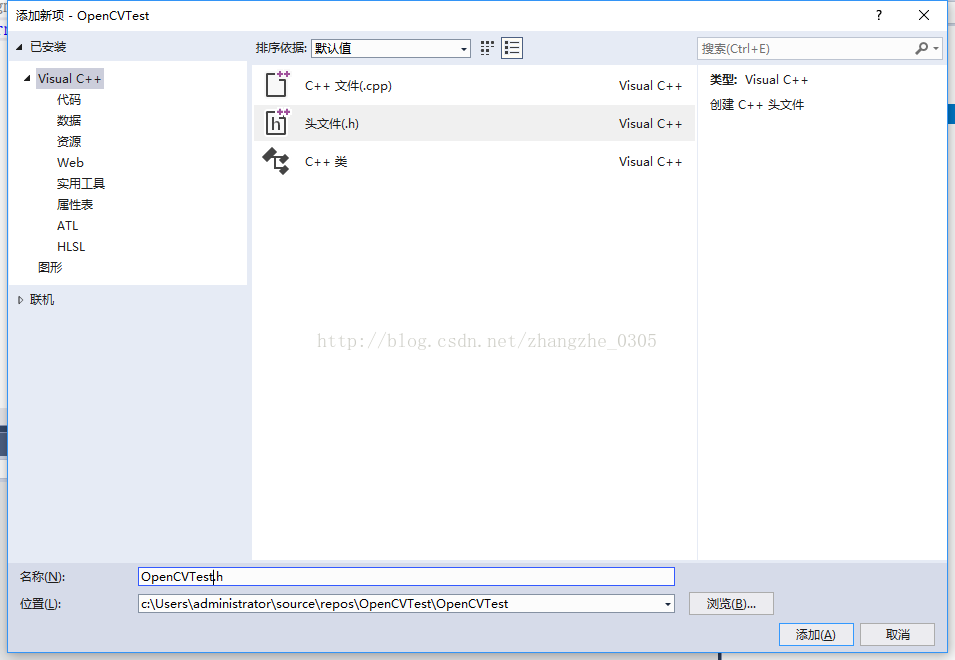Select the ATL category
955x660 pixels.
click(68, 226)
